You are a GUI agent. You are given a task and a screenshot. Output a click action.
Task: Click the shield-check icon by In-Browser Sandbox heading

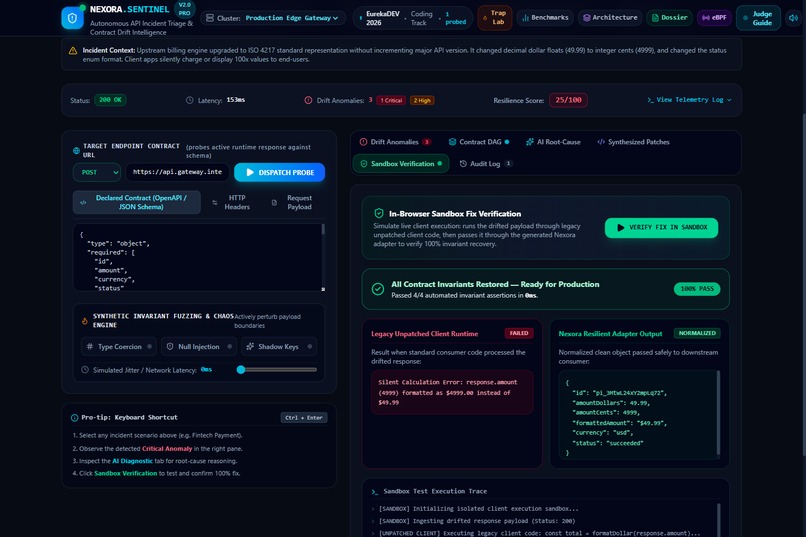379,213
